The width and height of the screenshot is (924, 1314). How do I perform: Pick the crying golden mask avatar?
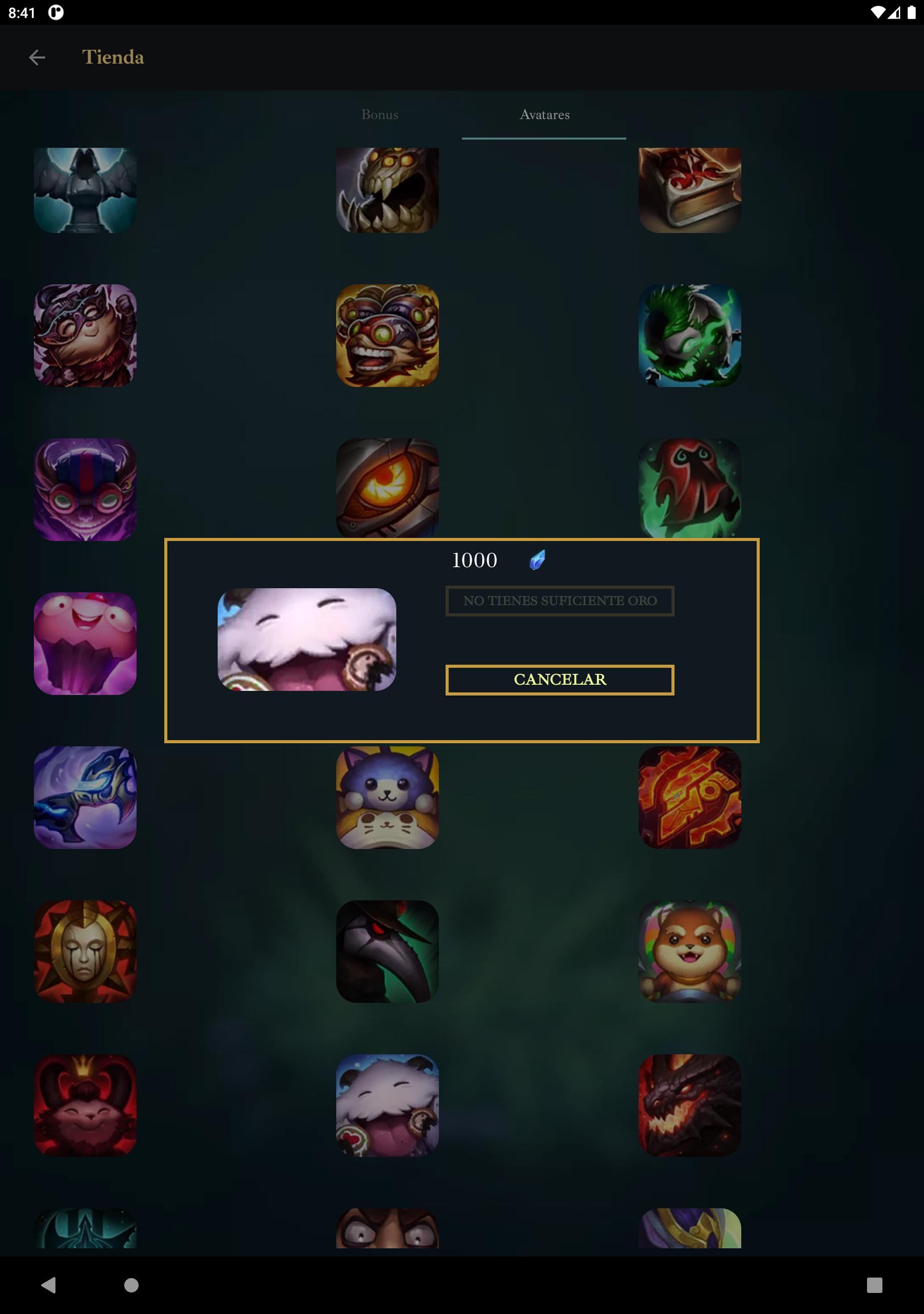85,951
